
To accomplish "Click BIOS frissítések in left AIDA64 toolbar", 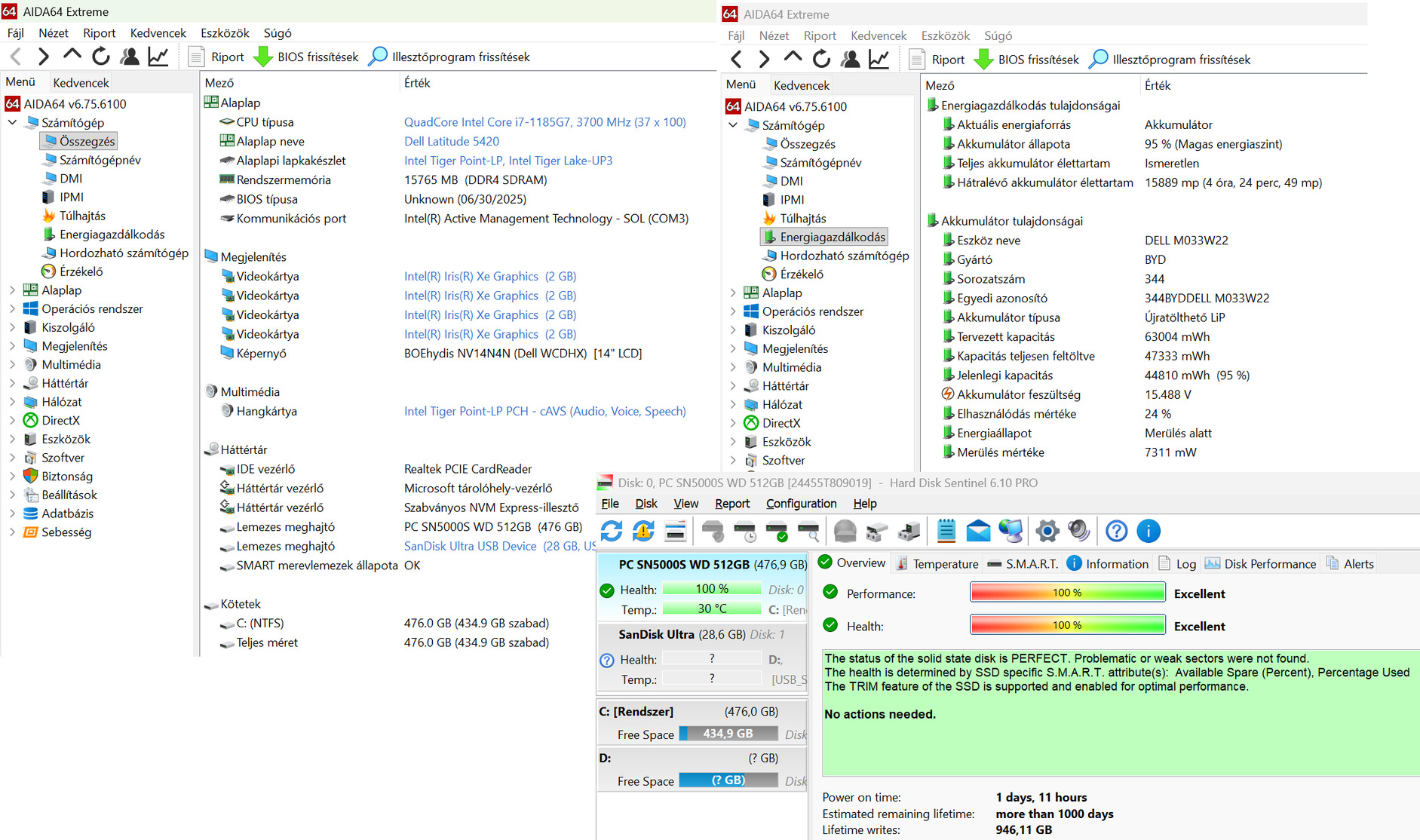I will 306,57.
